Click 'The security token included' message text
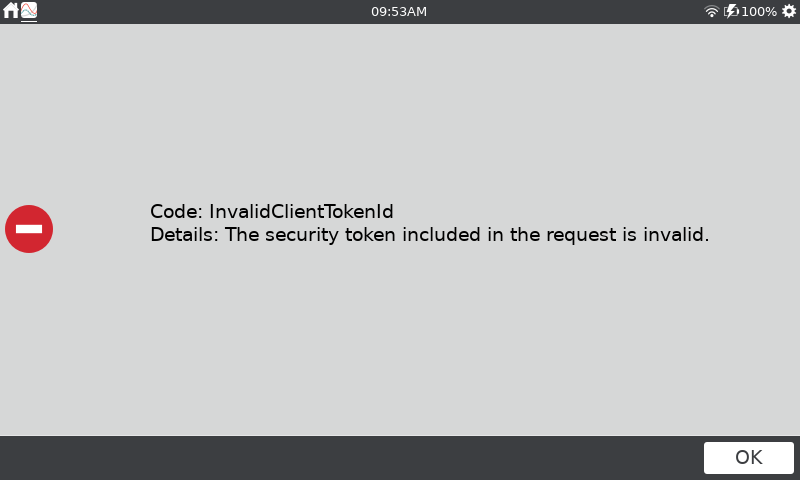This screenshot has width=800, height=480. (353, 235)
